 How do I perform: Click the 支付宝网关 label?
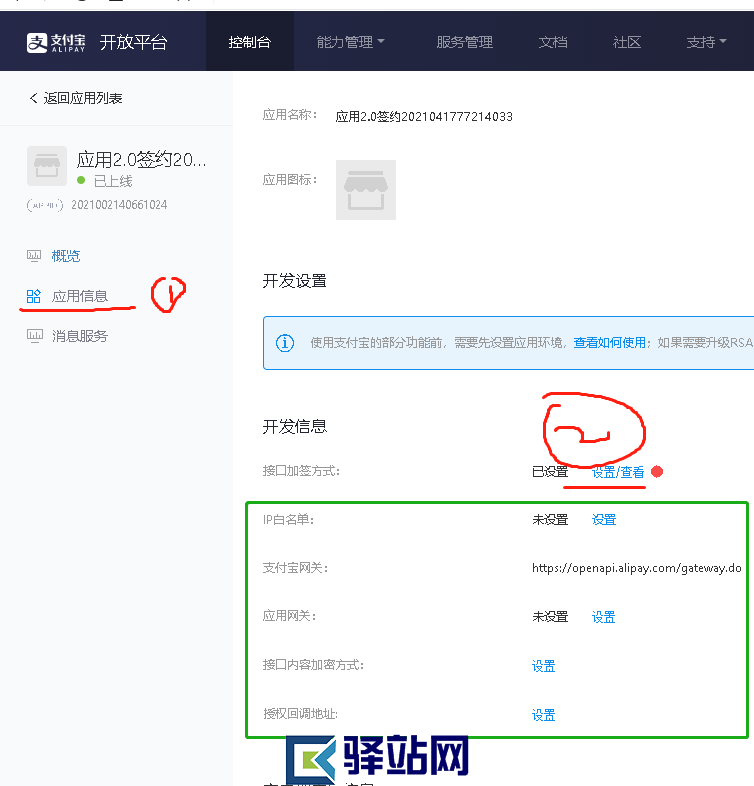click(x=295, y=568)
